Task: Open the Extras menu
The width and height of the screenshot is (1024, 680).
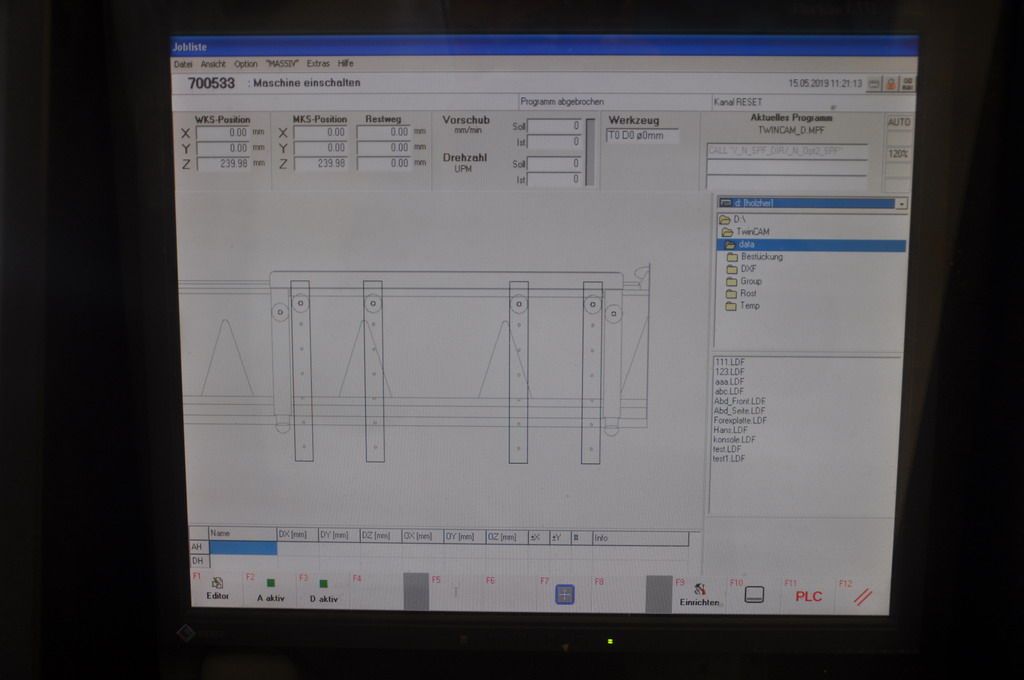Action: 318,64
